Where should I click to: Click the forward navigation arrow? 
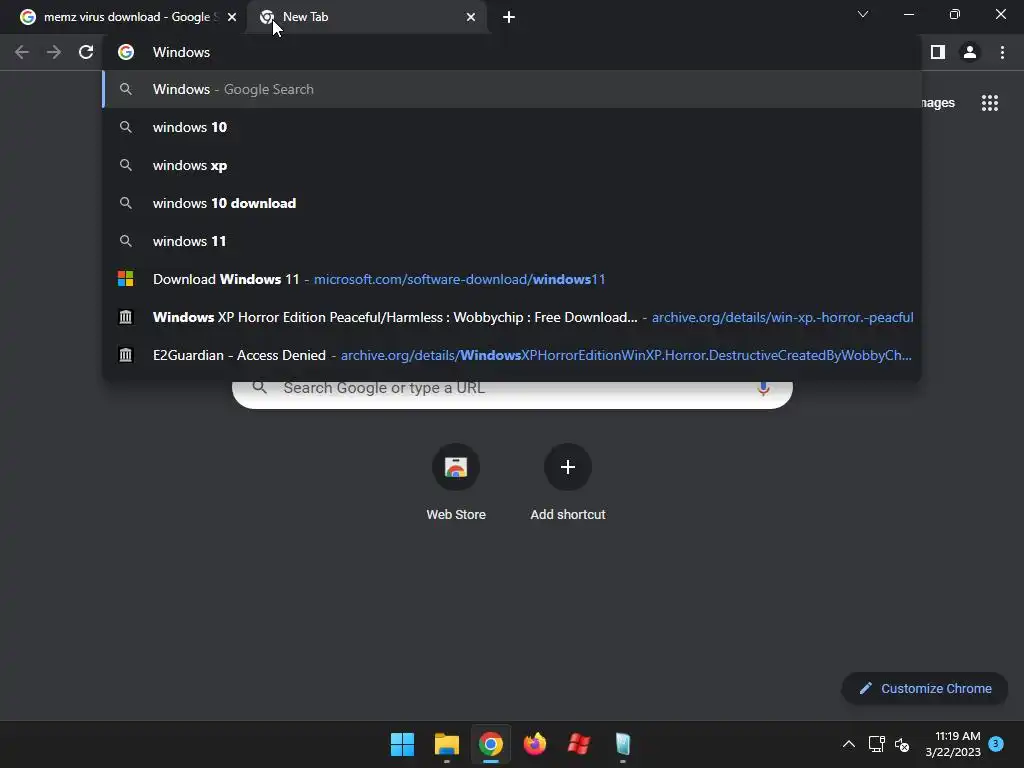click(x=54, y=52)
